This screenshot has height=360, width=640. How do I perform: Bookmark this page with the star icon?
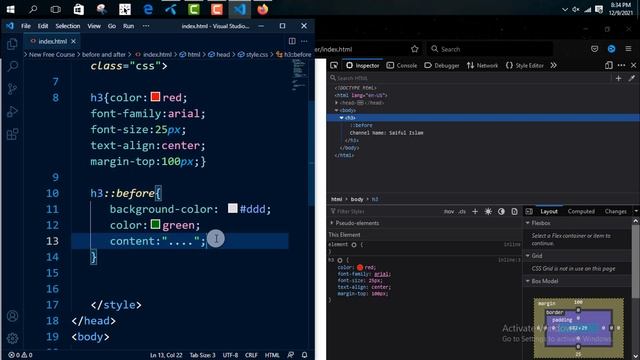coord(415,49)
